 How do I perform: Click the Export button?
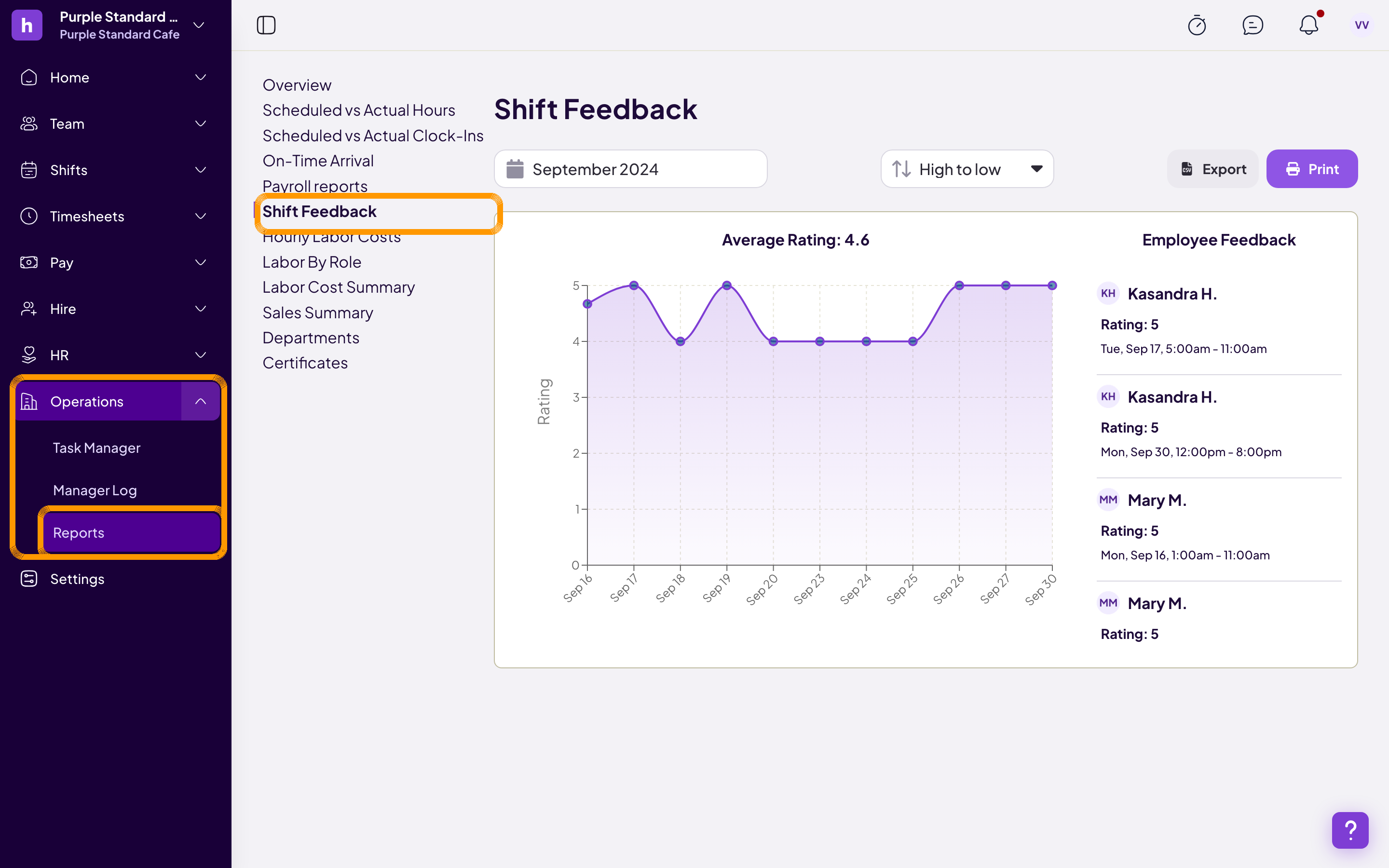coord(1212,169)
